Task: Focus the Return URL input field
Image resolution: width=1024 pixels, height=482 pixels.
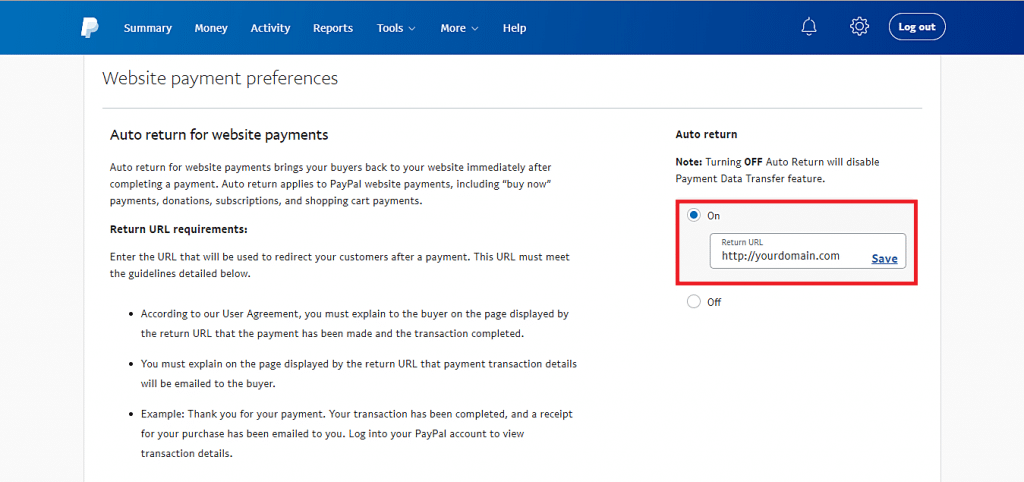Action: pos(785,256)
